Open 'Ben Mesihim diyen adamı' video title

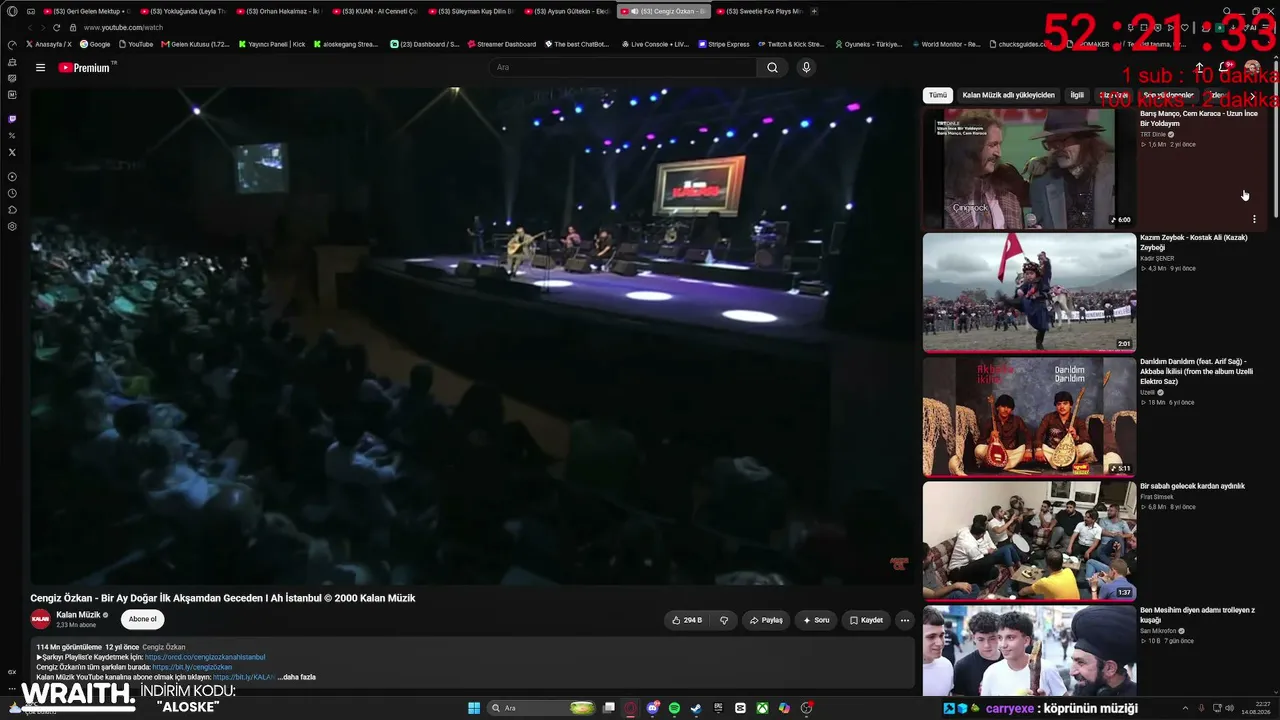(x=1197, y=614)
